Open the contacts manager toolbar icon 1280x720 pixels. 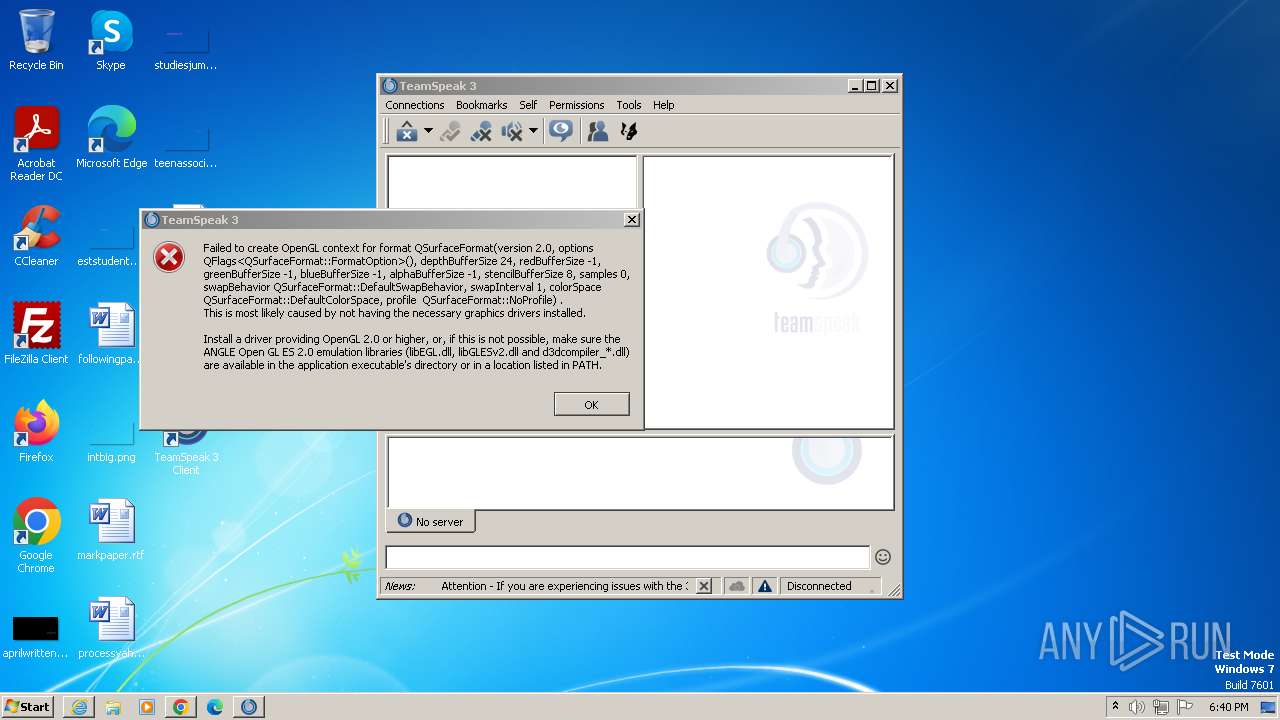coord(598,131)
